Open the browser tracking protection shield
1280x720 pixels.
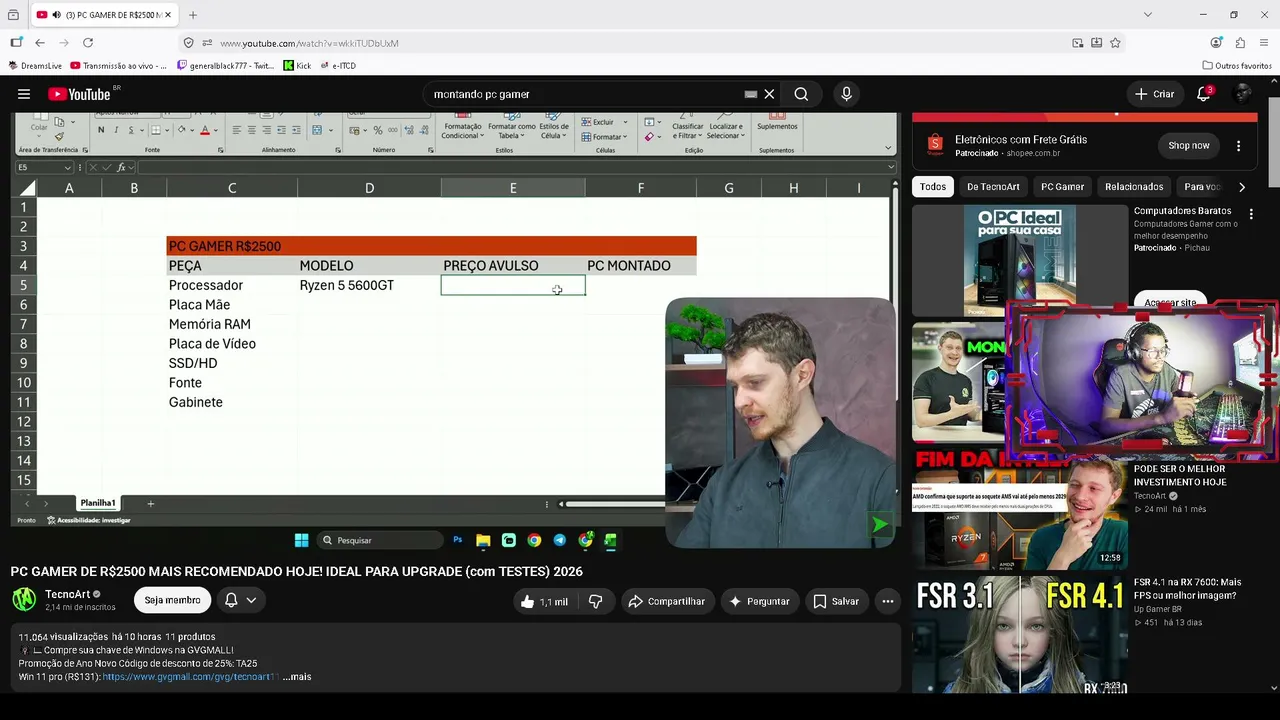[x=188, y=43]
